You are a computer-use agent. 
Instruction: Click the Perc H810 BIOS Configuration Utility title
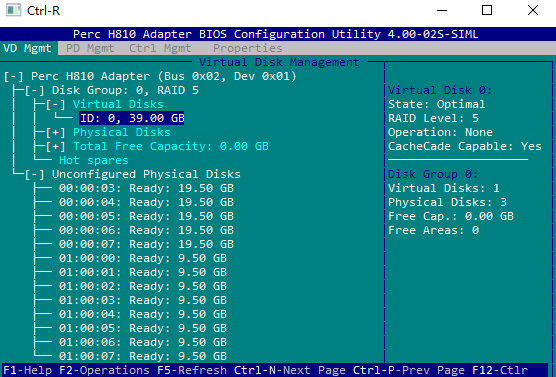[x=276, y=34]
